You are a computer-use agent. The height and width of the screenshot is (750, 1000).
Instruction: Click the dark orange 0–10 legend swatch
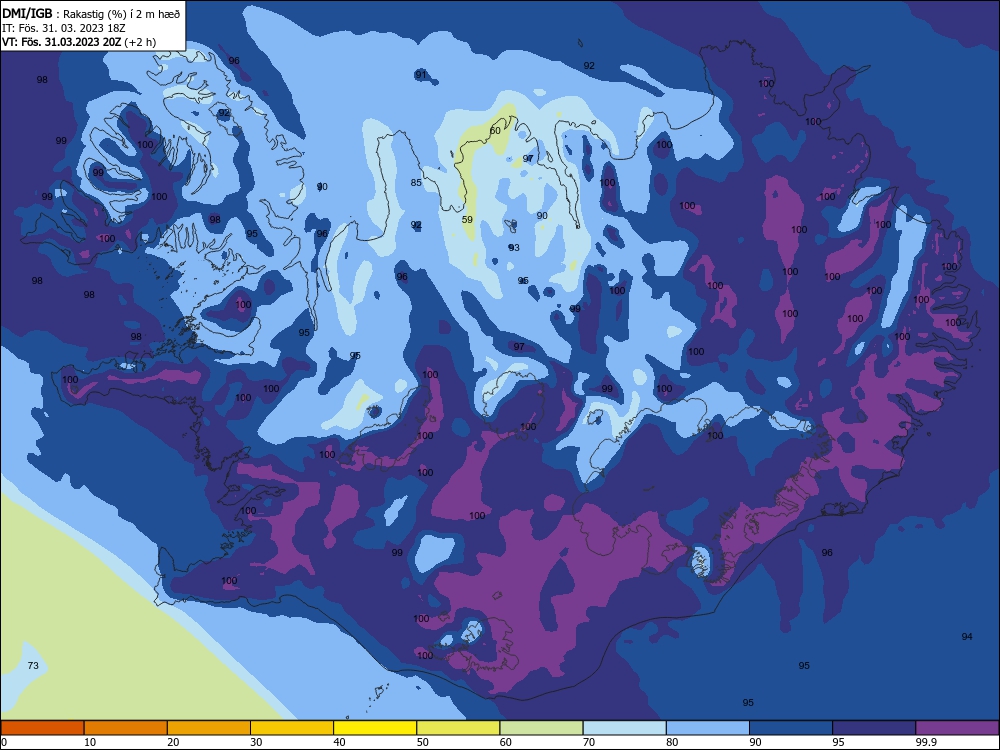[x=42, y=728]
